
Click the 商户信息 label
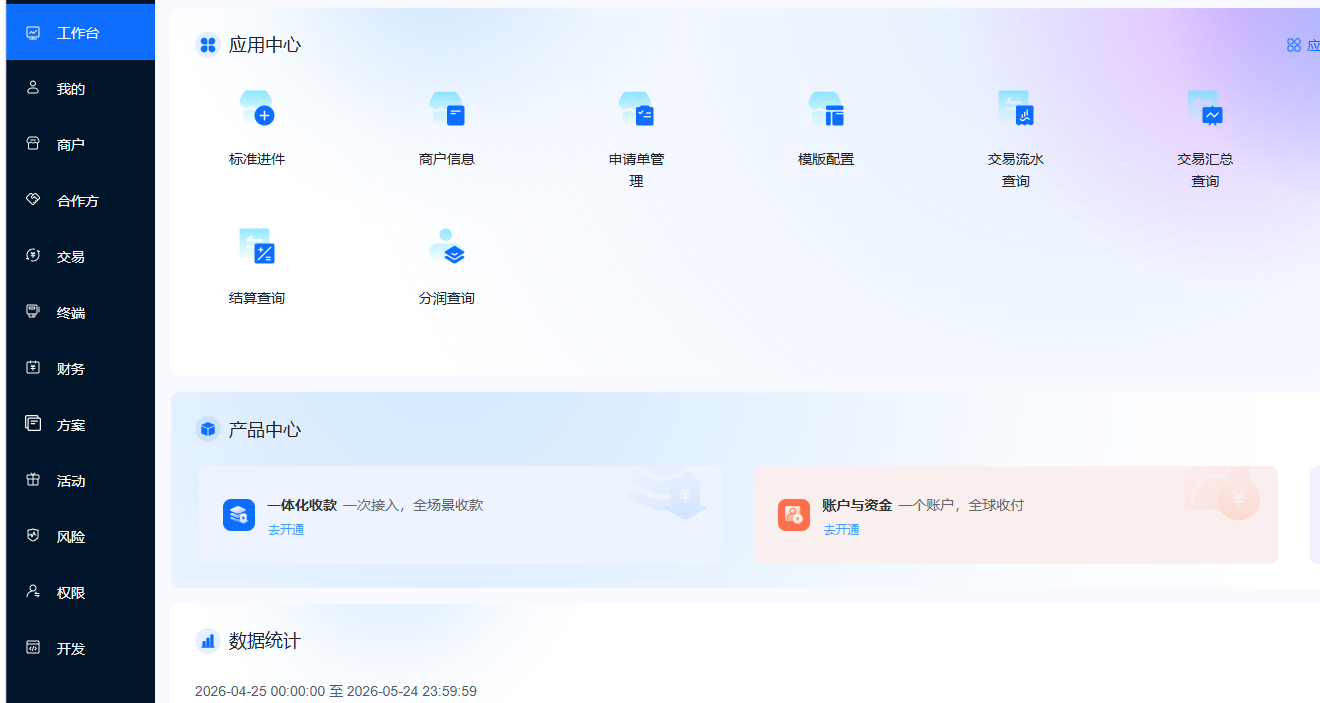[x=447, y=159]
